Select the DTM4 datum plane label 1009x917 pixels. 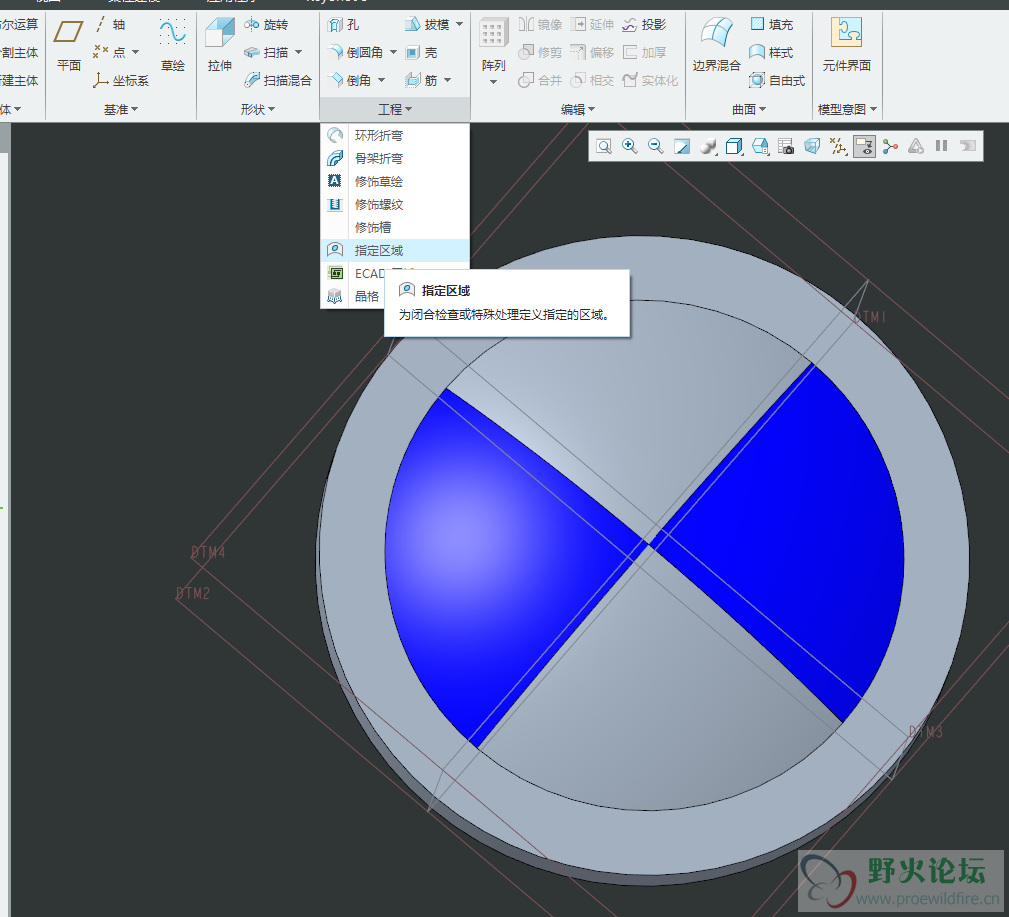pyautogui.click(x=208, y=552)
